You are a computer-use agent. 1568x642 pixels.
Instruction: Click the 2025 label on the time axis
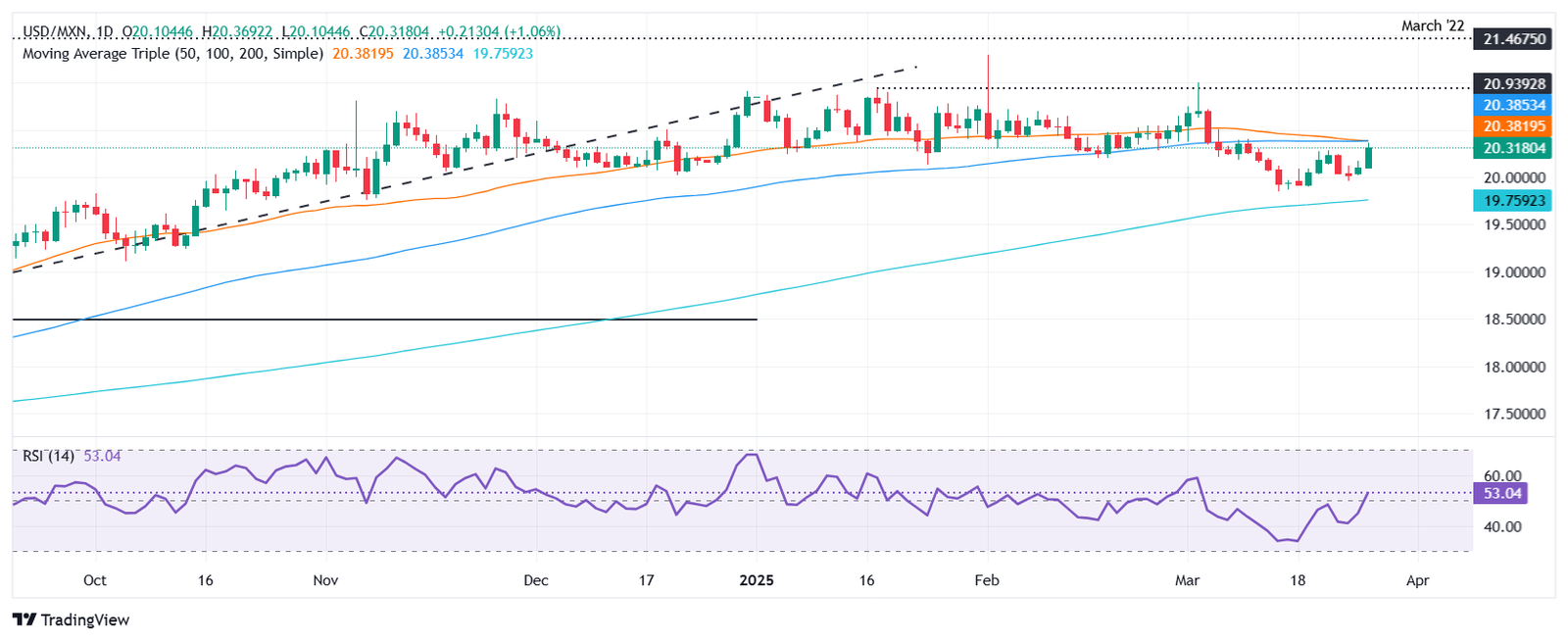point(757,580)
